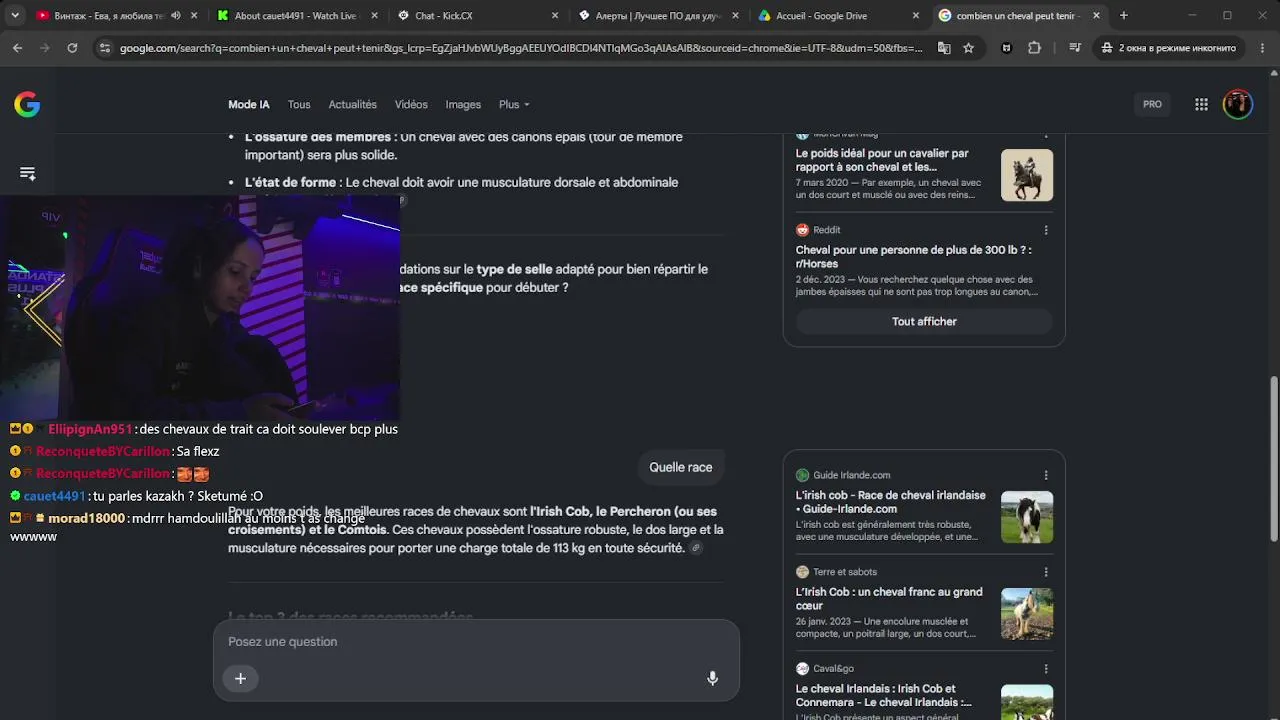The width and height of the screenshot is (1280, 720).
Task: Switch to the Chat - Kick.CX tab
Action: tap(478, 16)
